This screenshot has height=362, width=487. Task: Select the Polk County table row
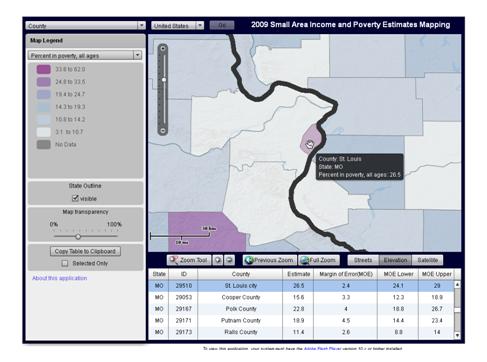pyautogui.click(x=301, y=309)
